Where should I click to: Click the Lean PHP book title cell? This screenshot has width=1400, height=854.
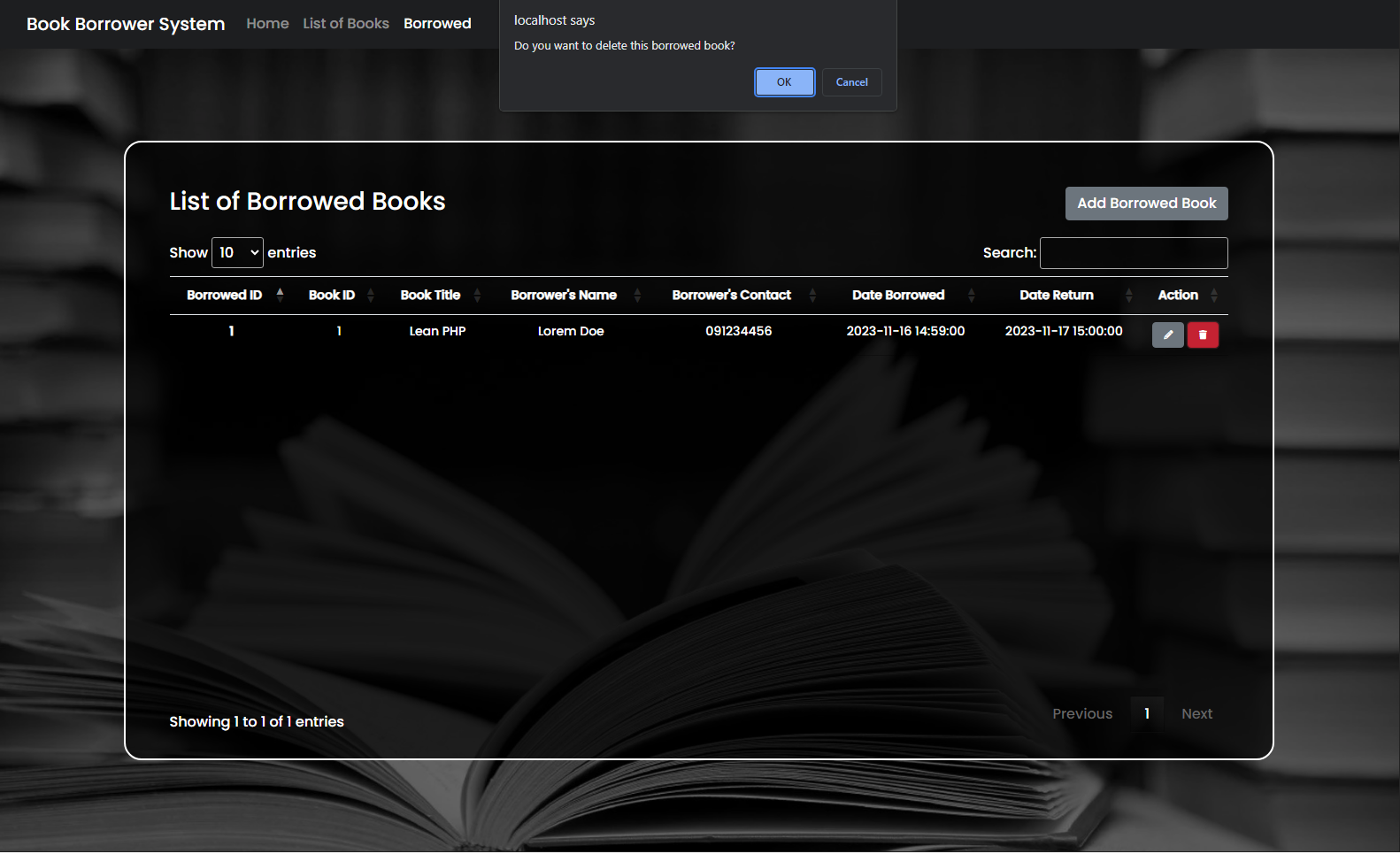(x=437, y=331)
